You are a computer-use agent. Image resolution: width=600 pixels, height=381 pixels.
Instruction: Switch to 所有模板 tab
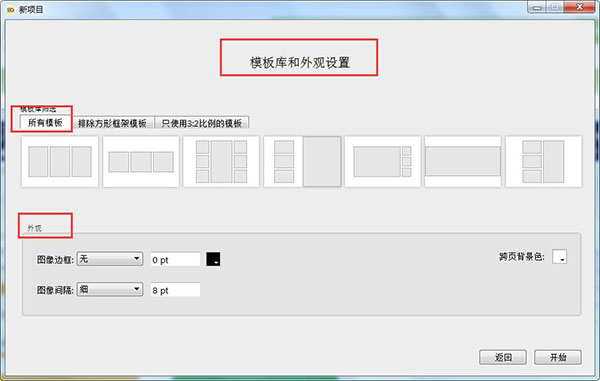(x=45, y=122)
